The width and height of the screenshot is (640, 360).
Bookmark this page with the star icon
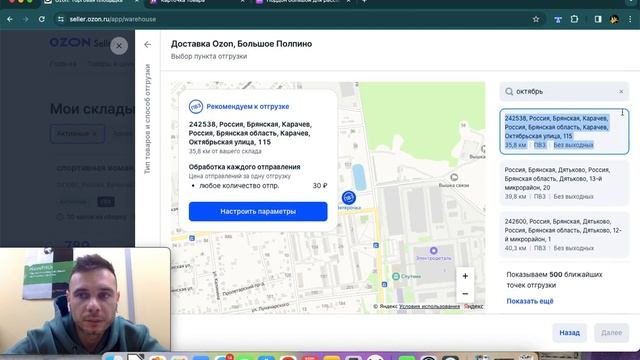[x=536, y=19]
